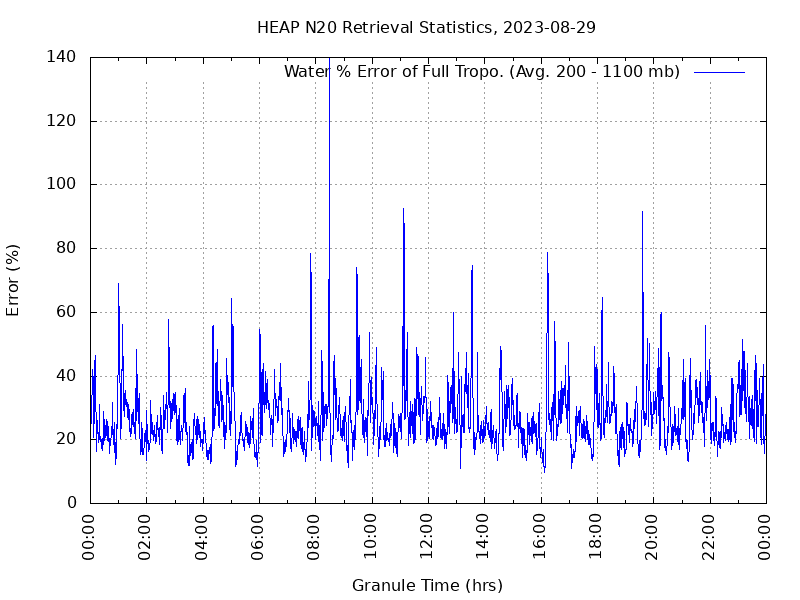Click the blue legend line sample
The image size is (800, 600).
pos(719,72)
